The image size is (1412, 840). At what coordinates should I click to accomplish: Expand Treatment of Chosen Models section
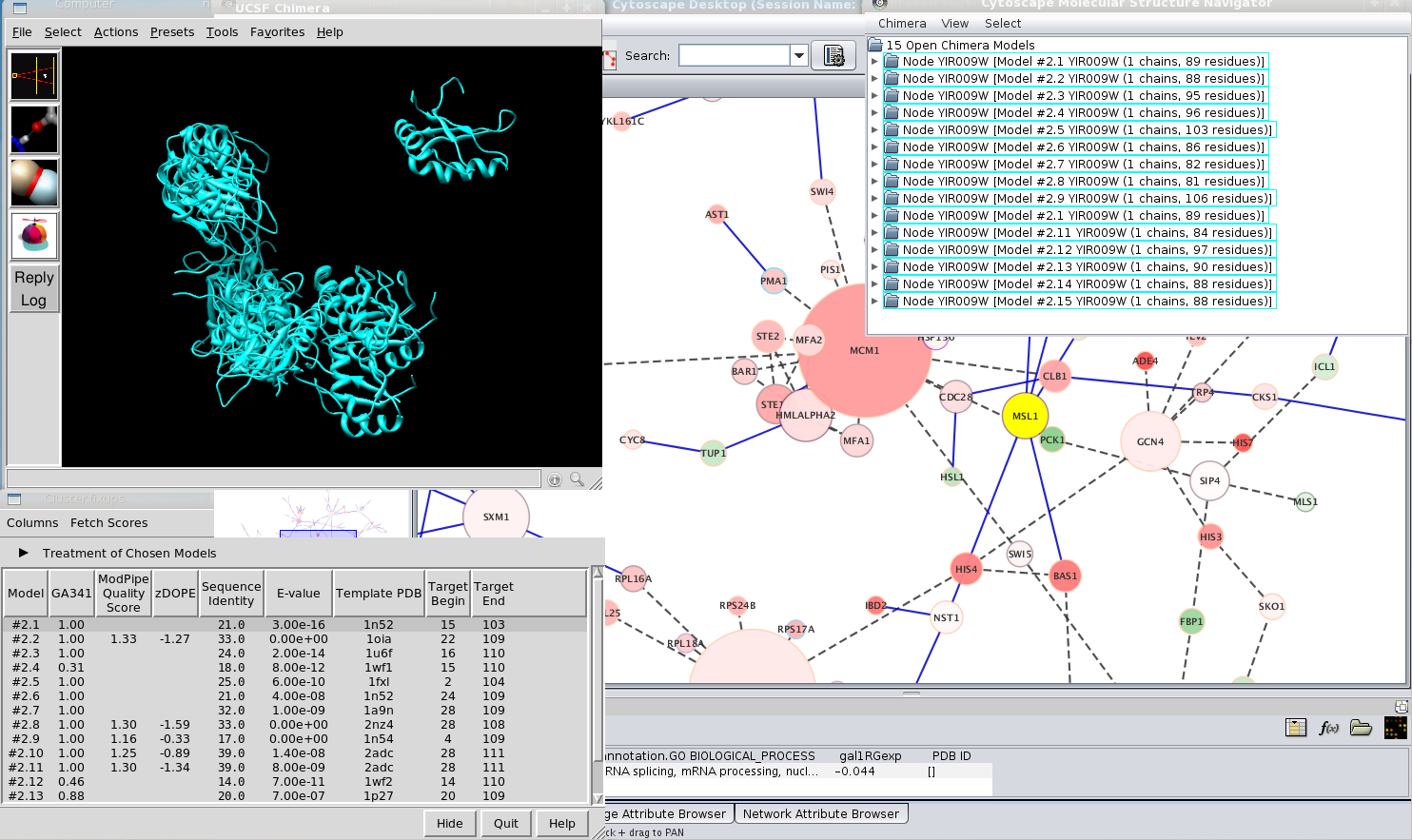point(24,553)
